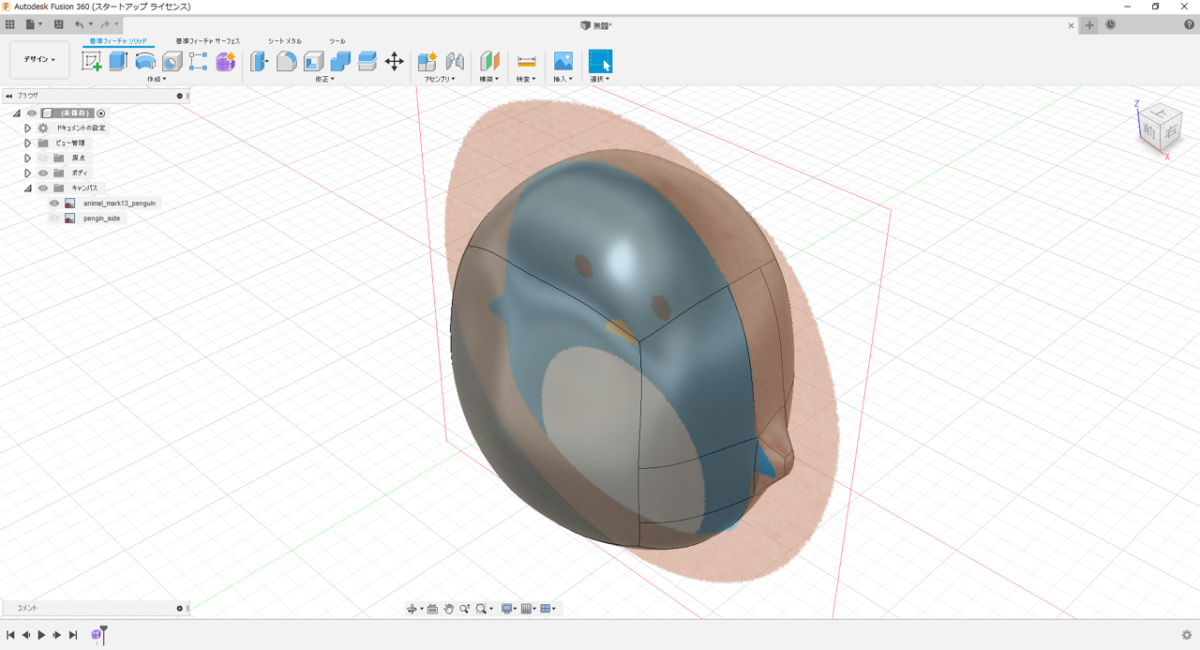This screenshot has height=650, width=1200.
Task: Select the Fillet tool
Action: coord(286,62)
